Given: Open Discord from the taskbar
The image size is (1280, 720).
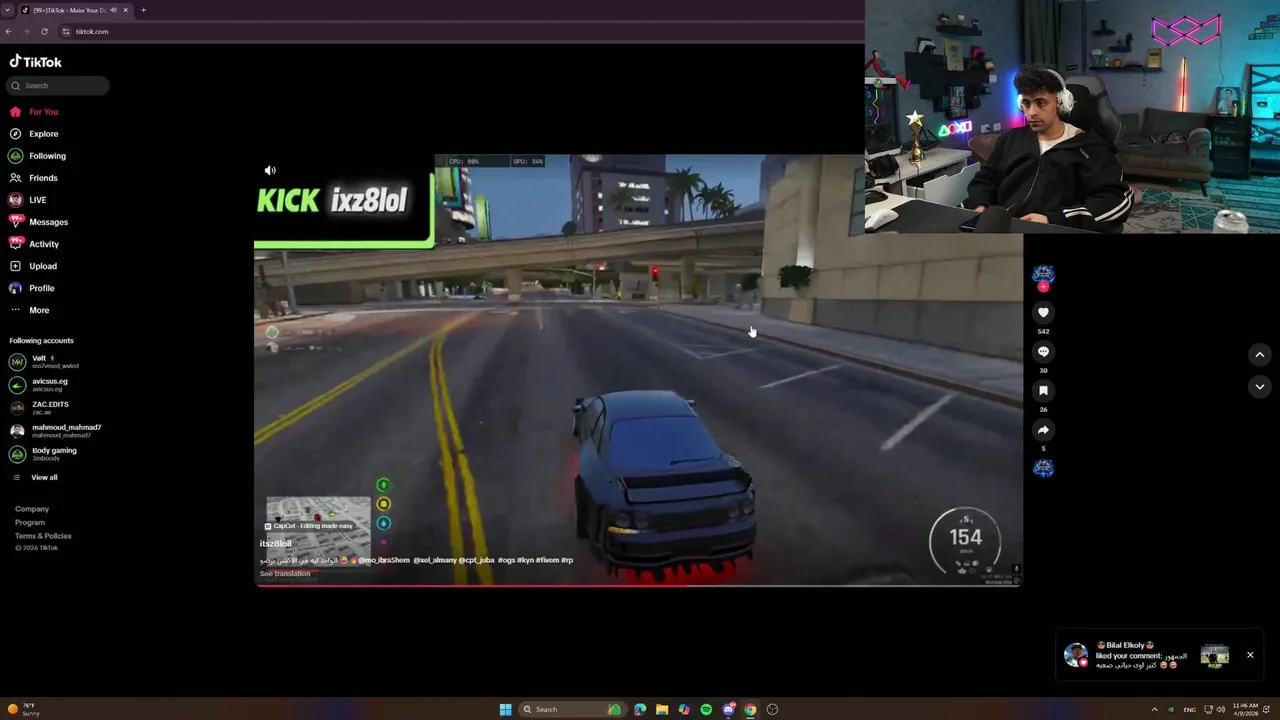Looking at the screenshot, I should pos(728,710).
